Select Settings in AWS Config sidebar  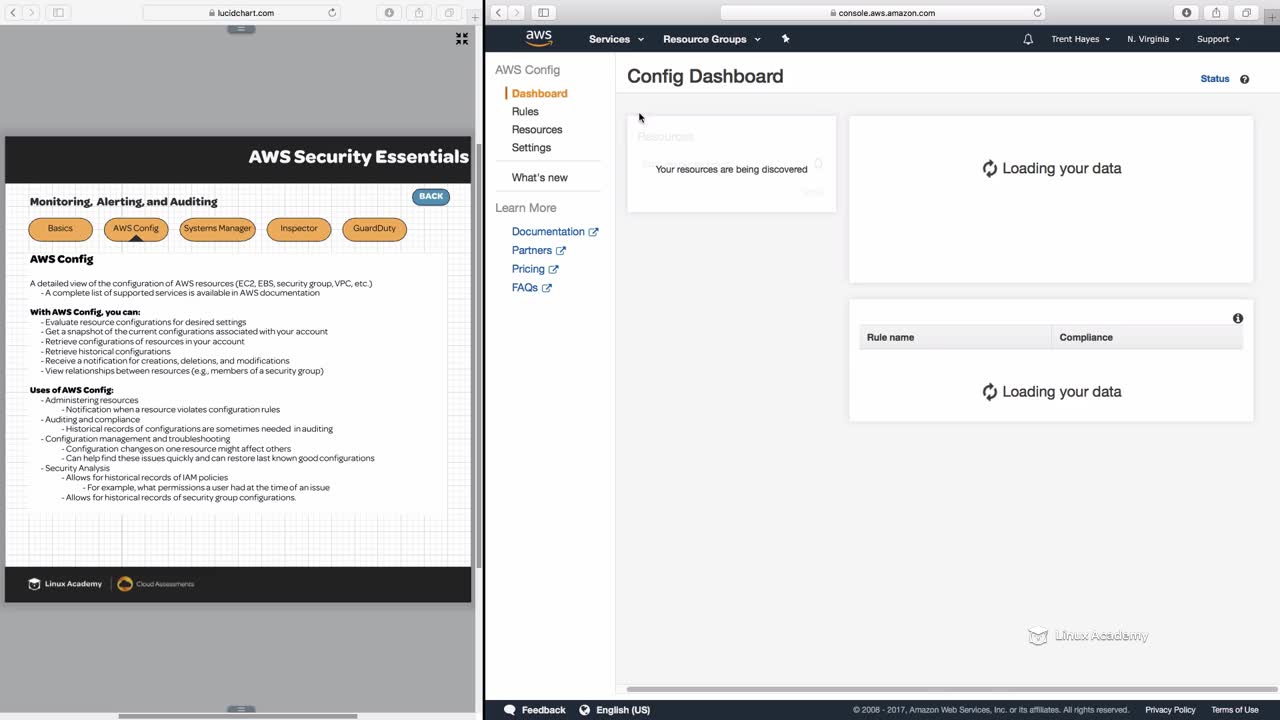pyautogui.click(x=531, y=148)
